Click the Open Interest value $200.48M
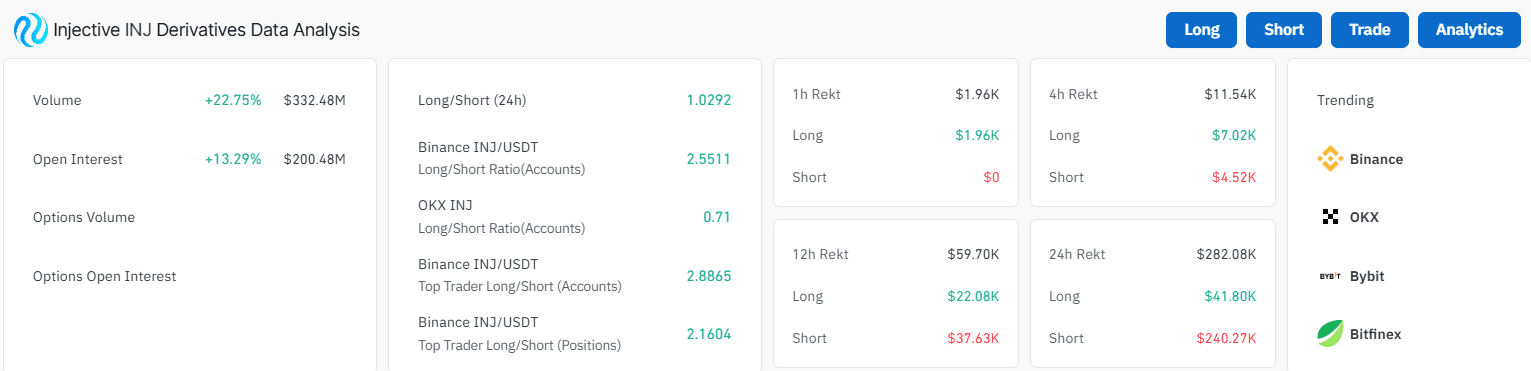Image resolution: width=1531 pixels, height=371 pixels. [x=315, y=159]
